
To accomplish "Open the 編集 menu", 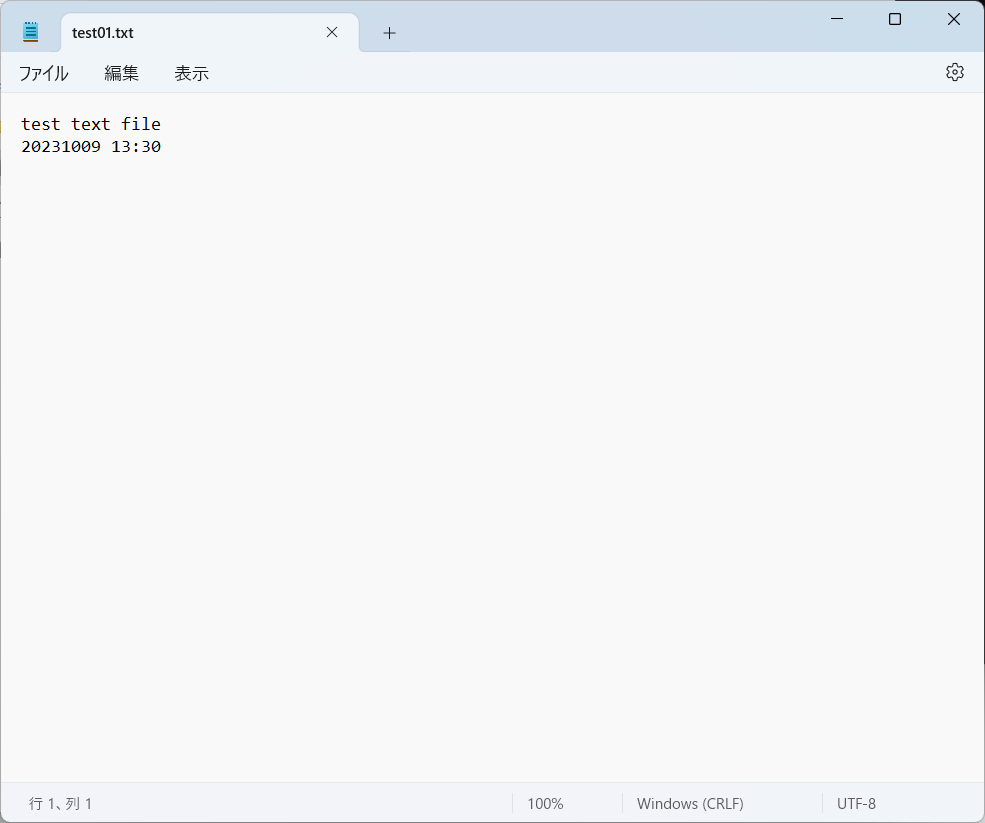I will point(121,73).
